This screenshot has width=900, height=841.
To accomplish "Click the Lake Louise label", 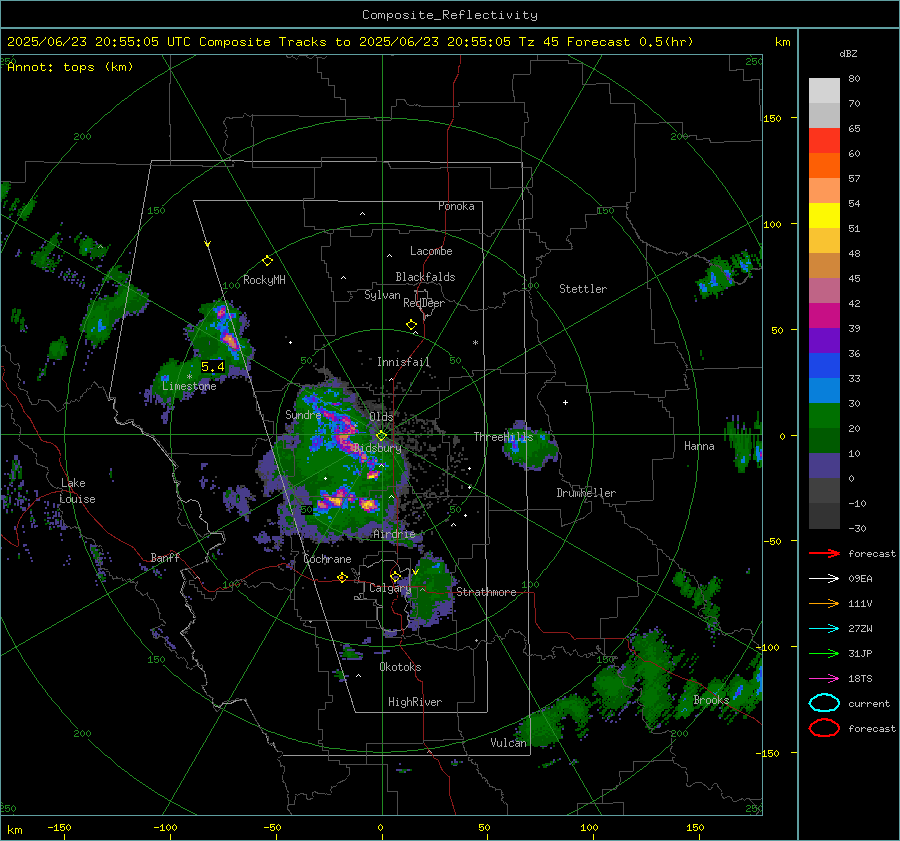I will (x=78, y=491).
